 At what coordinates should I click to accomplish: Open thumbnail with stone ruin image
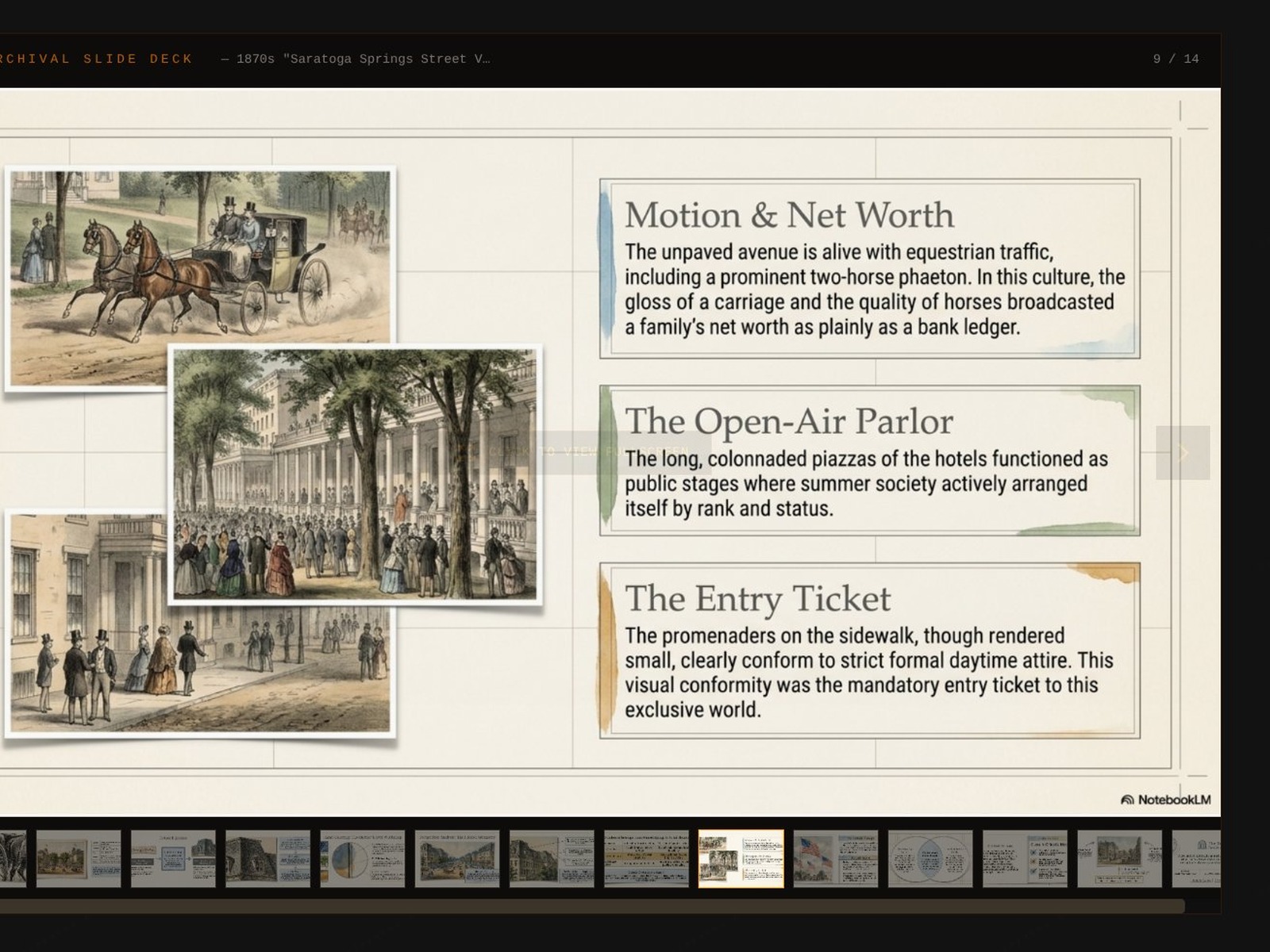tap(268, 858)
